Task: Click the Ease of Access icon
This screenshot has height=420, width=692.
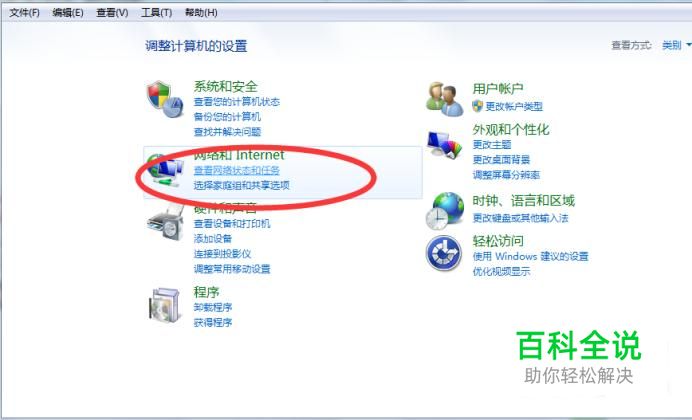Action: pyautogui.click(x=444, y=253)
